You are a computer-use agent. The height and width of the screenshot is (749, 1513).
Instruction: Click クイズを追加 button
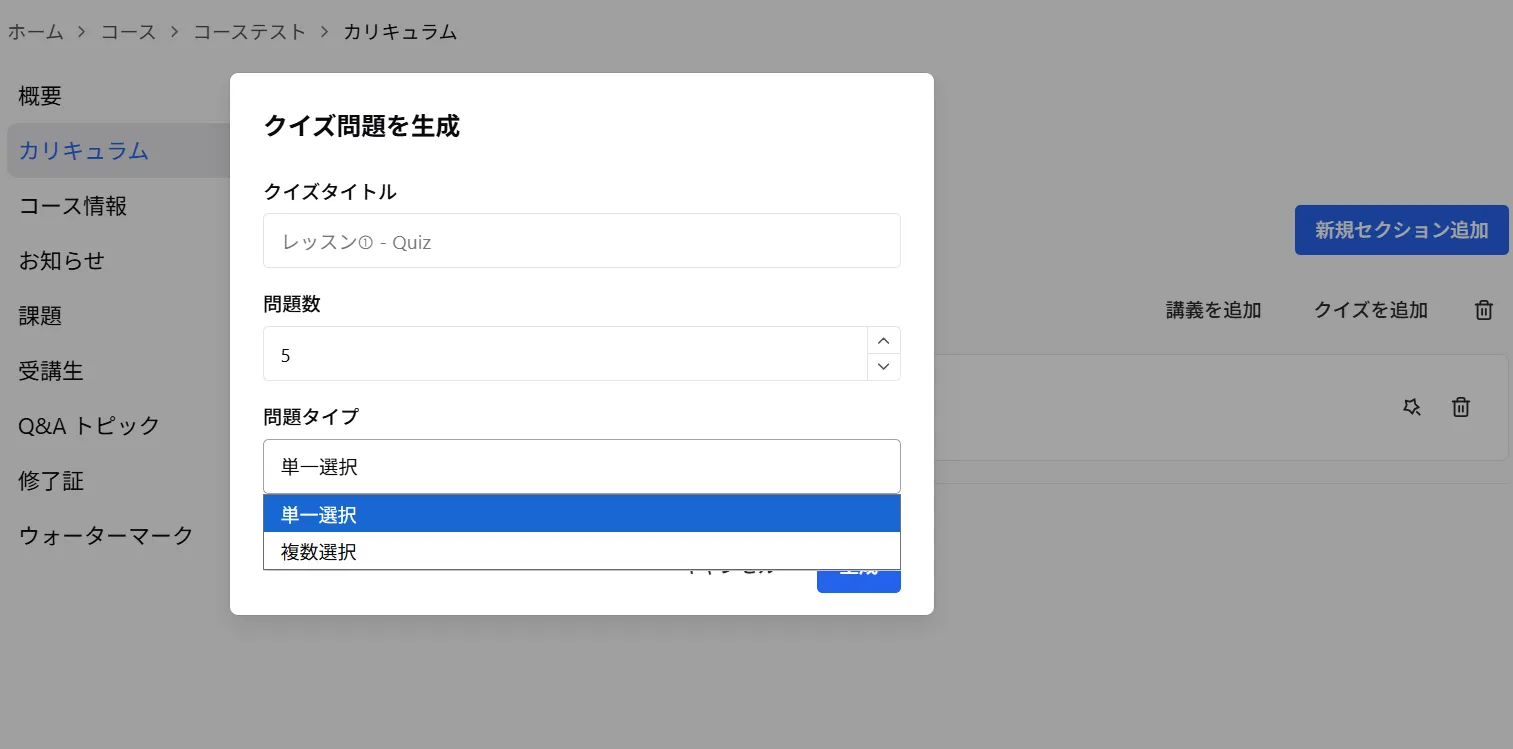pyautogui.click(x=1370, y=310)
